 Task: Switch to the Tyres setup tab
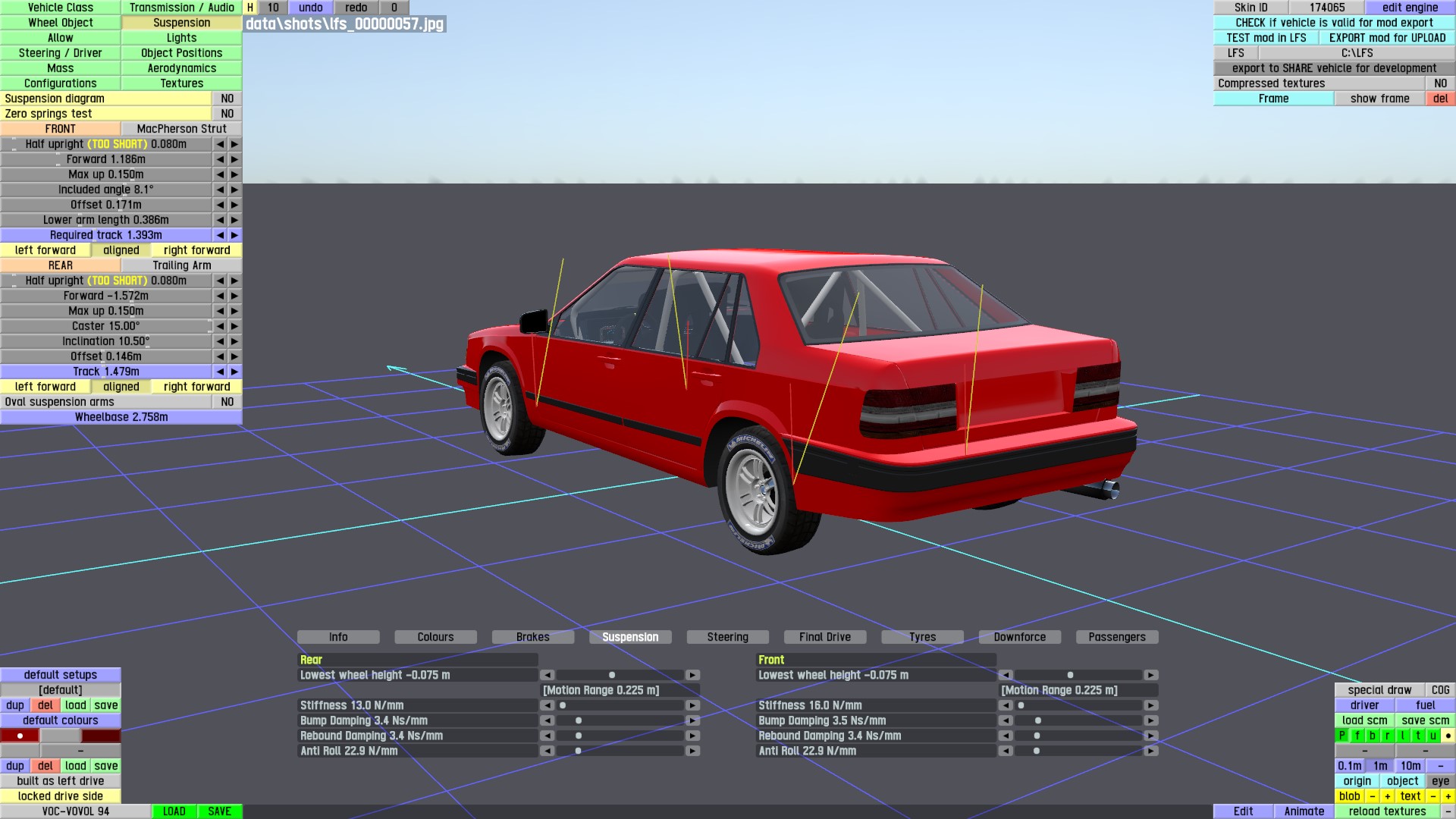coord(922,637)
